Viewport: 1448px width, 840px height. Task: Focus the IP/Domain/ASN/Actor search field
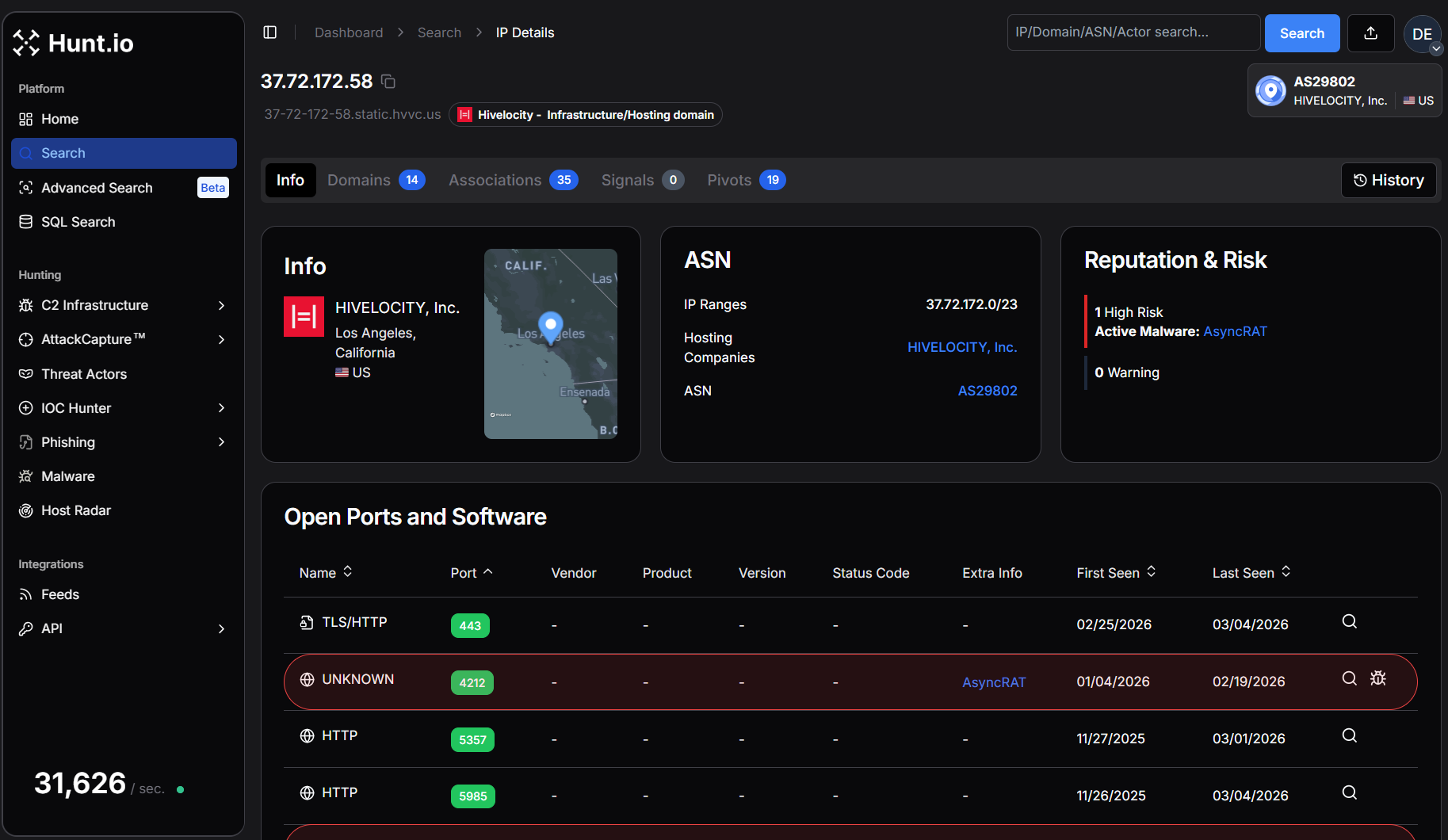(1133, 32)
